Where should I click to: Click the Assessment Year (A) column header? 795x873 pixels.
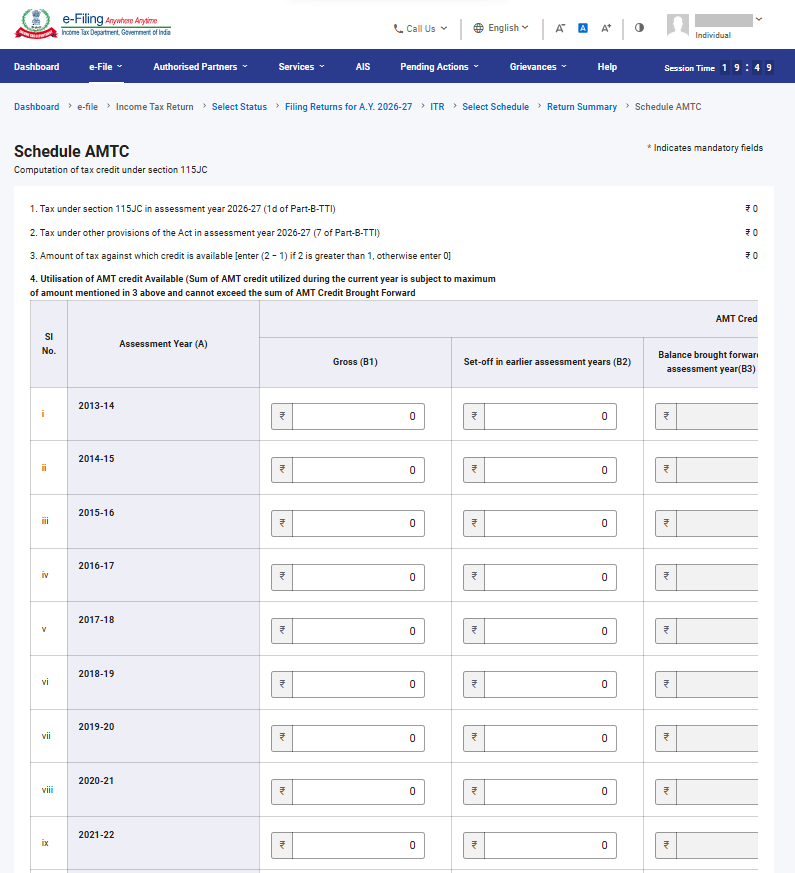tap(163, 344)
